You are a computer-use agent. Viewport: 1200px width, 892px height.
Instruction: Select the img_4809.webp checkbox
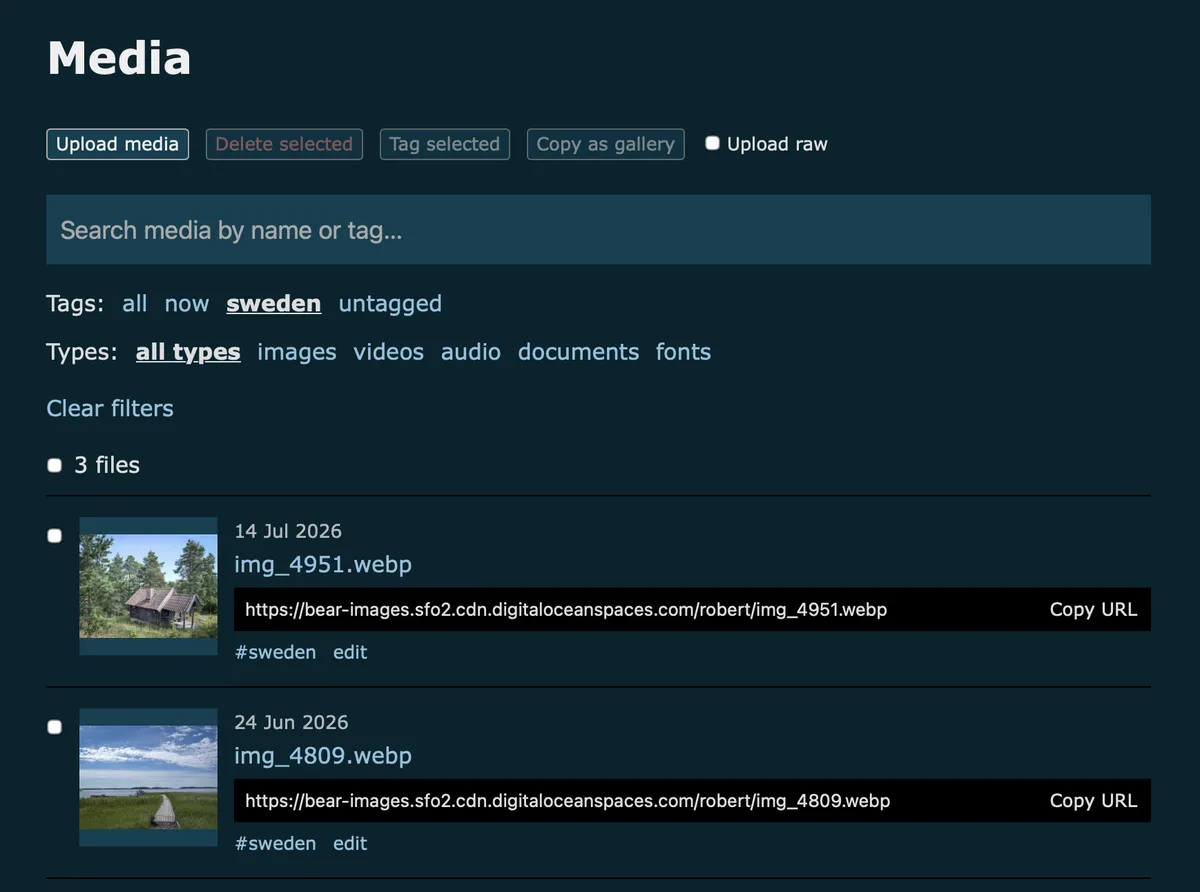(x=55, y=727)
